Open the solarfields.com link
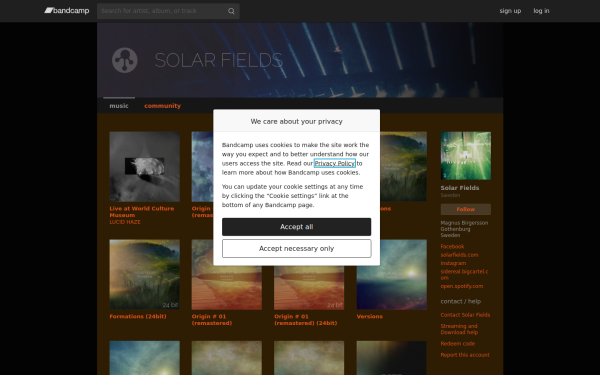This screenshot has width=600, height=375. [x=459, y=255]
